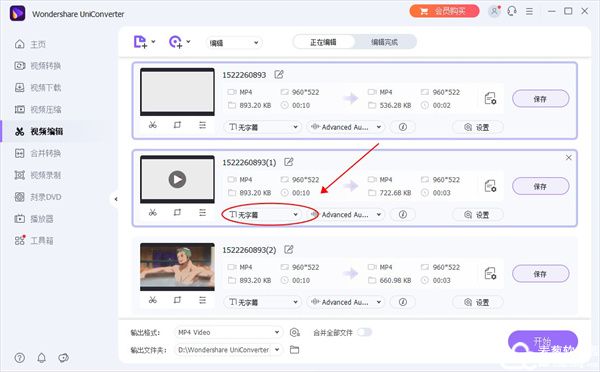Open the Advanced Audio dropdown in the first row
Viewport: 600px width, 372px height.
[346, 127]
